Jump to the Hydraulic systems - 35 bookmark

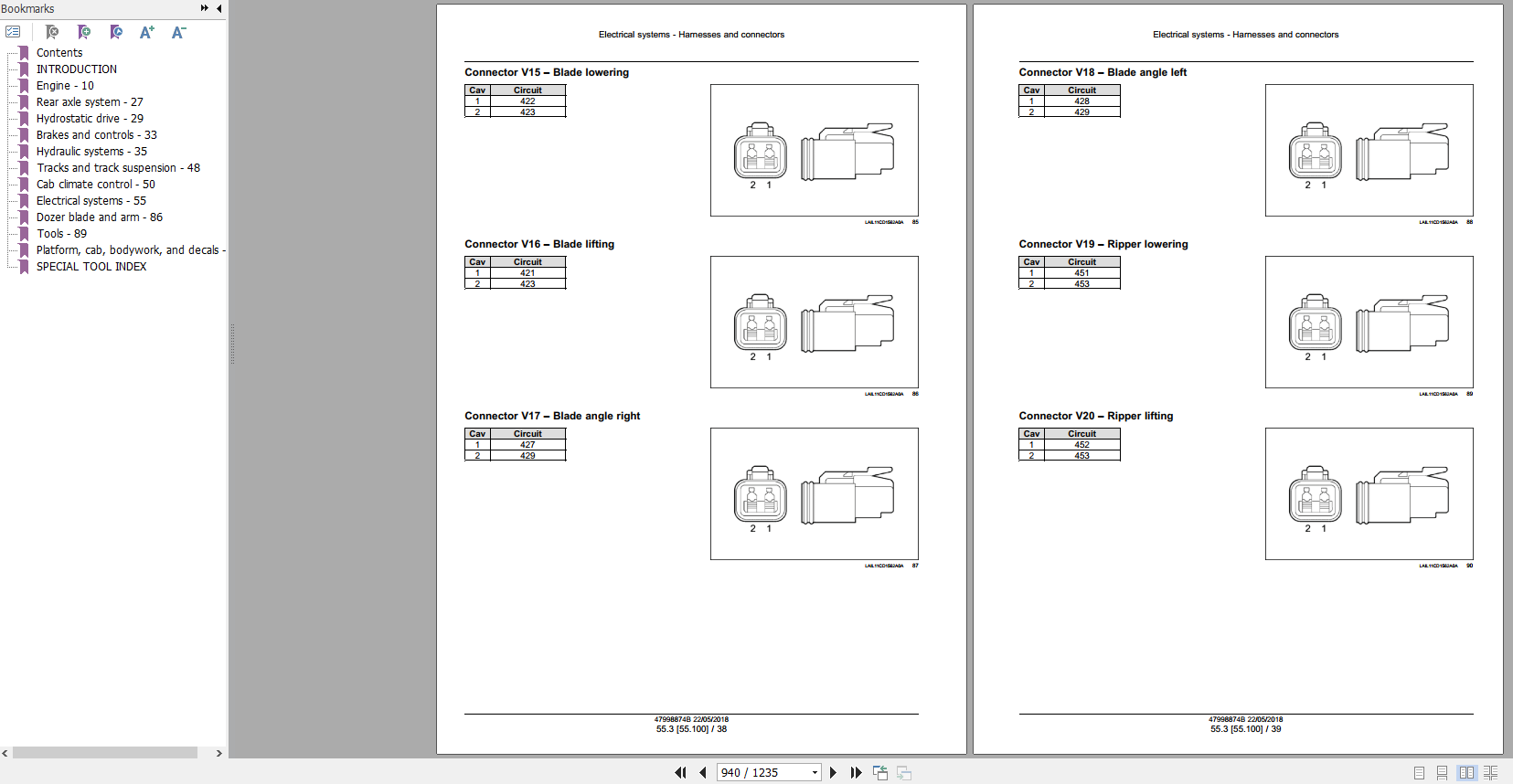point(91,152)
